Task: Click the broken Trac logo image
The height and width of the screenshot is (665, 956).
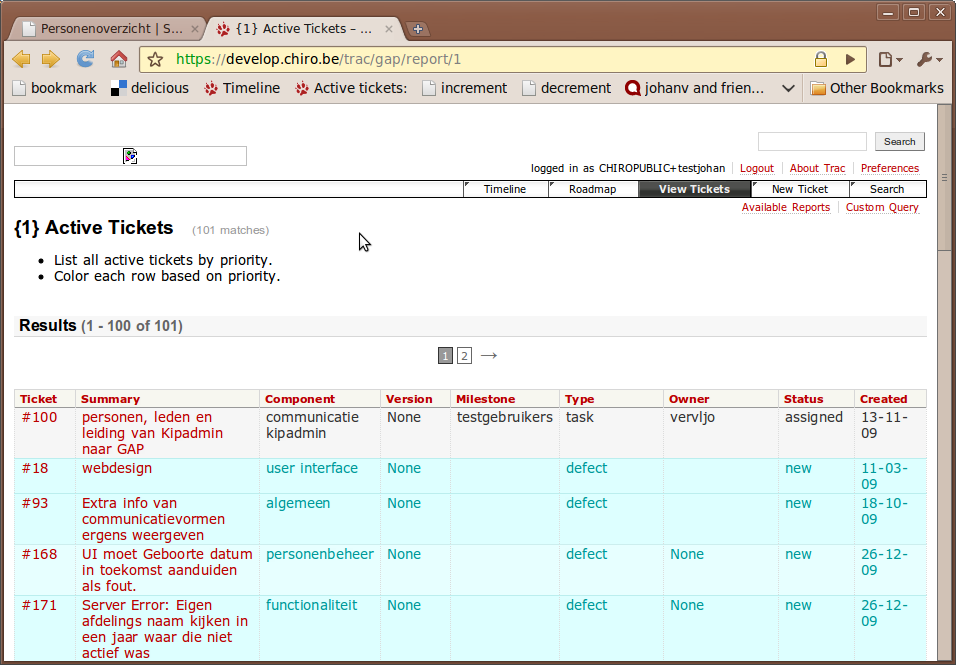Action: [130, 156]
